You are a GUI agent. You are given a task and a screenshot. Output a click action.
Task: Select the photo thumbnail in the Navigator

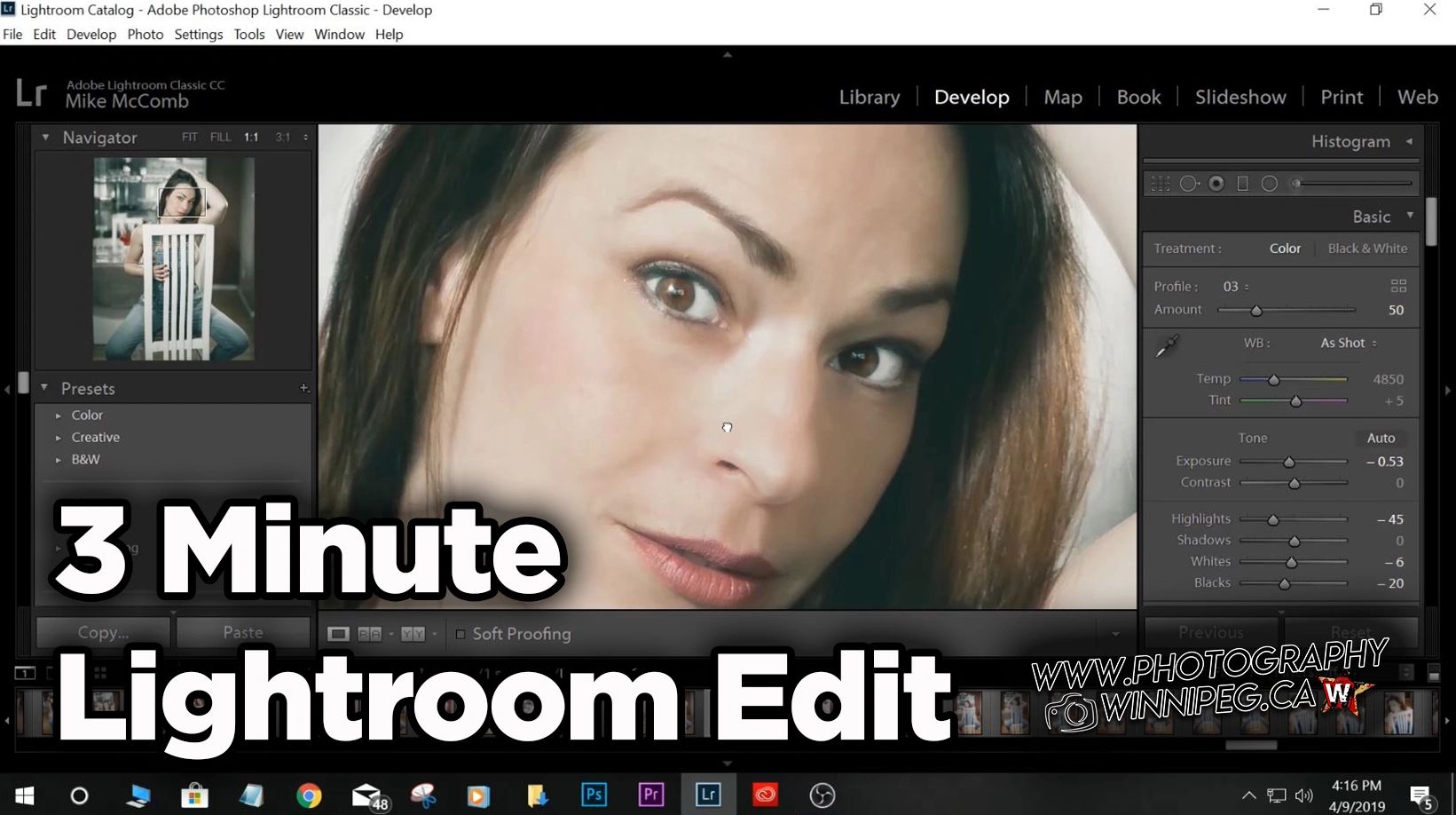click(x=173, y=259)
